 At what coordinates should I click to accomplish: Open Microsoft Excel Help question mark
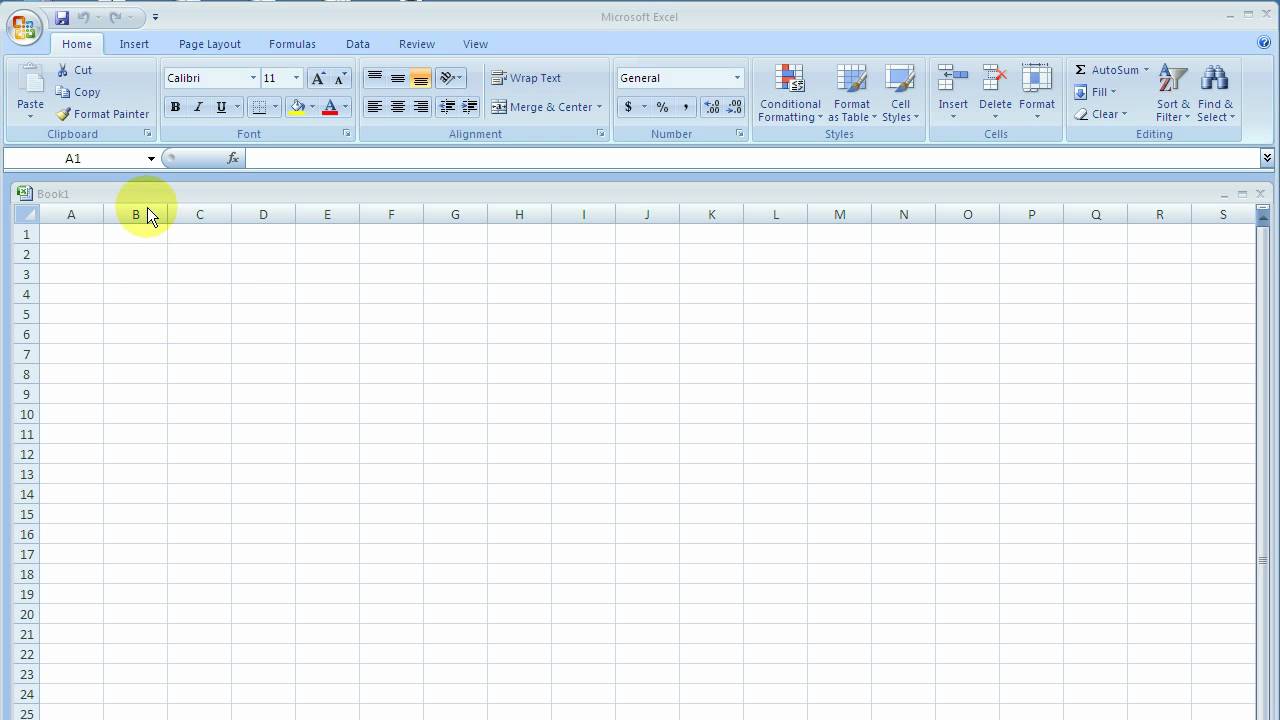[1264, 43]
